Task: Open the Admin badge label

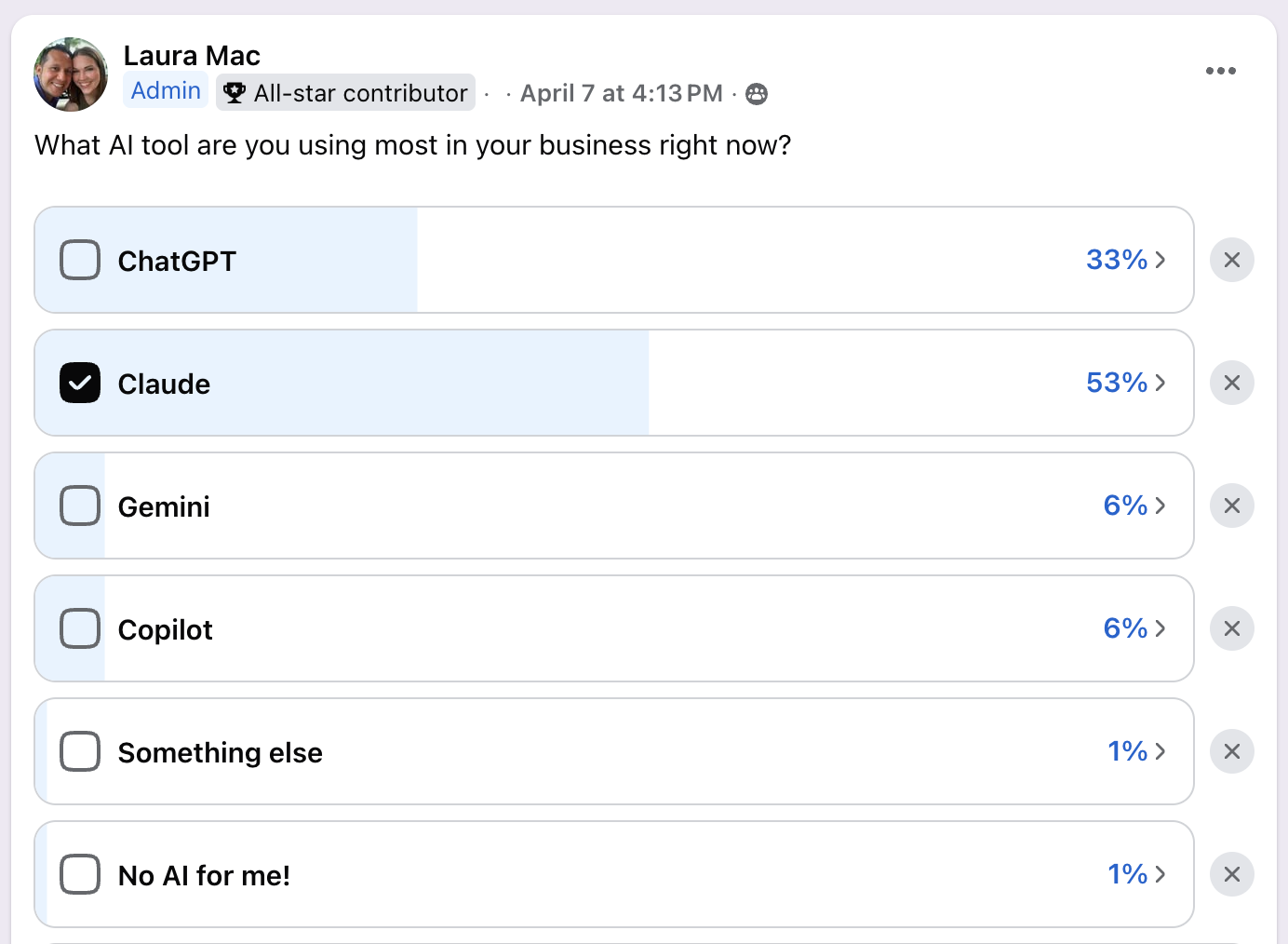Action: click(x=165, y=90)
